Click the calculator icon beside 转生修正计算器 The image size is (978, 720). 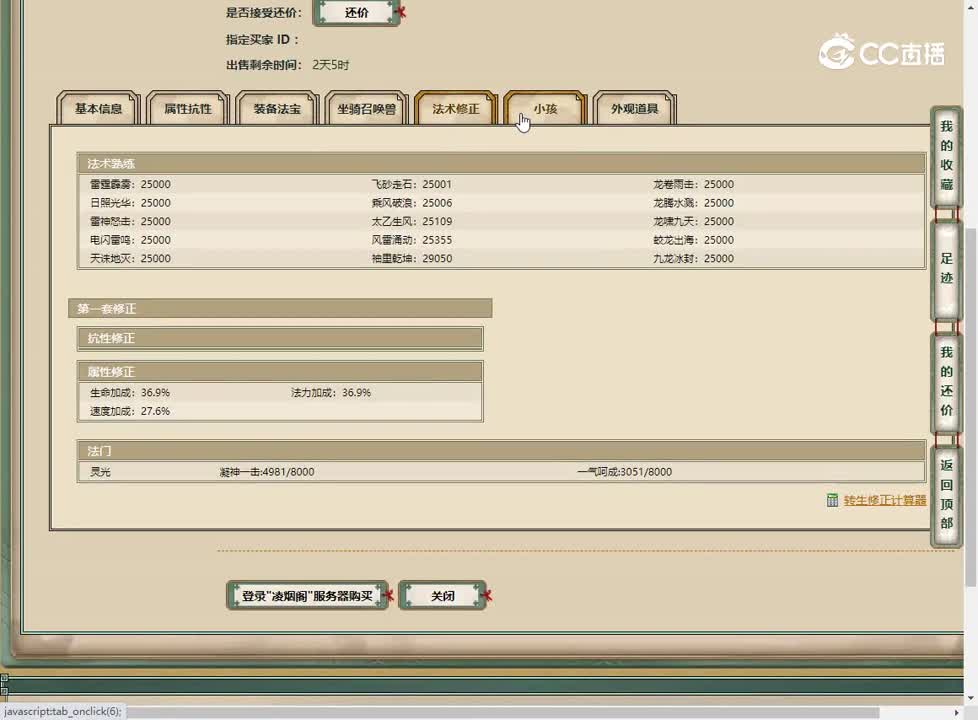tap(832, 500)
